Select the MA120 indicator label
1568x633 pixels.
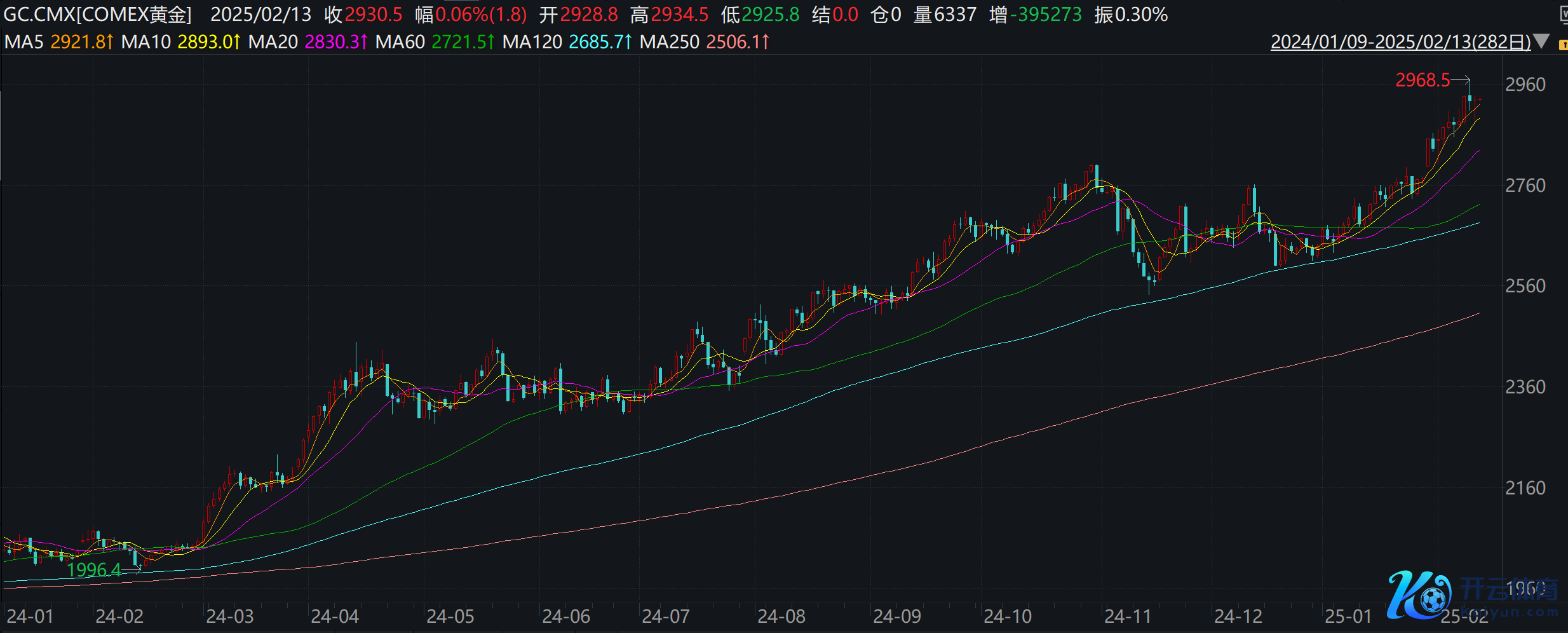click(x=532, y=42)
